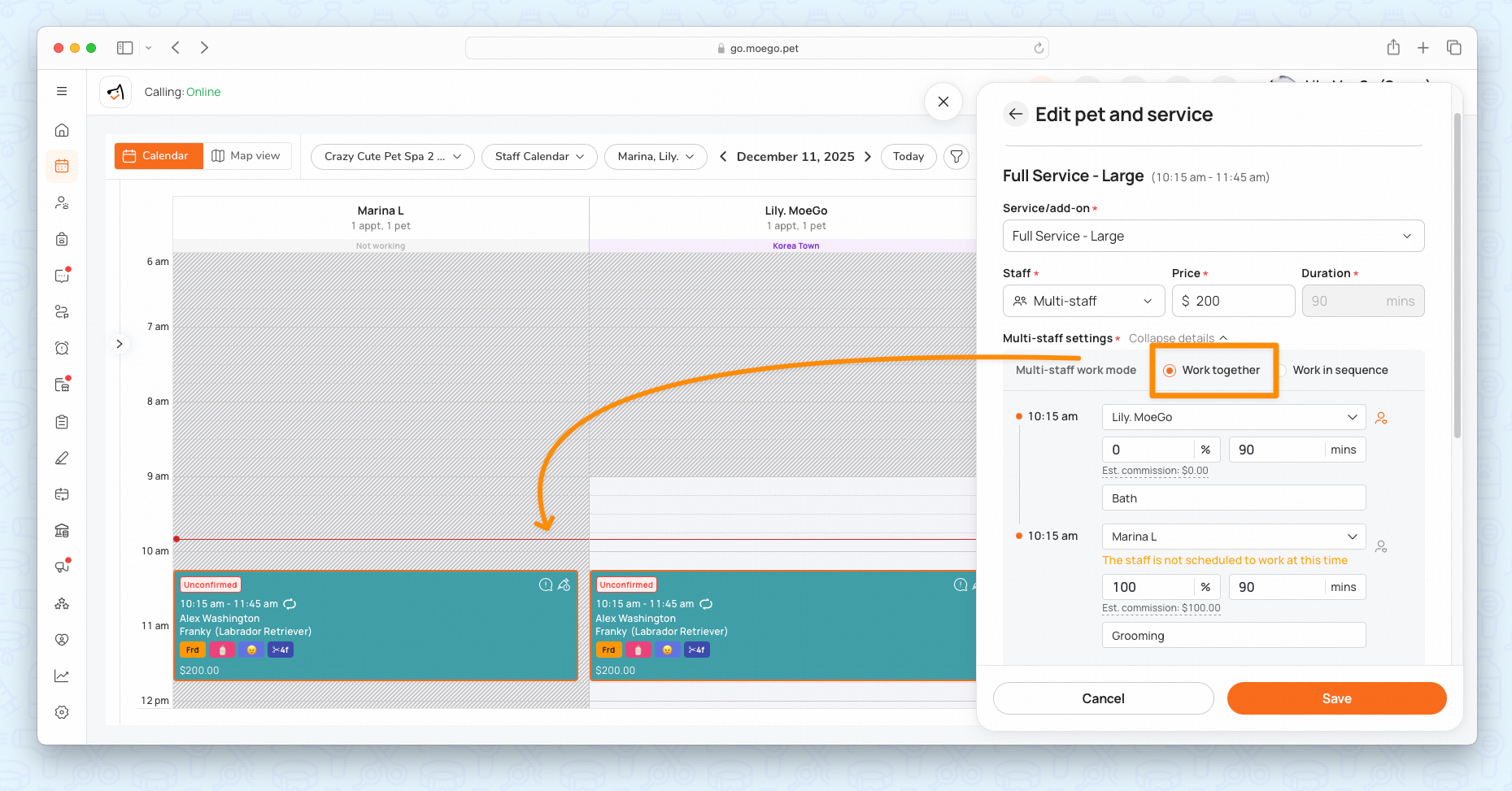Open the Clients sidebar icon

click(62, 202)
